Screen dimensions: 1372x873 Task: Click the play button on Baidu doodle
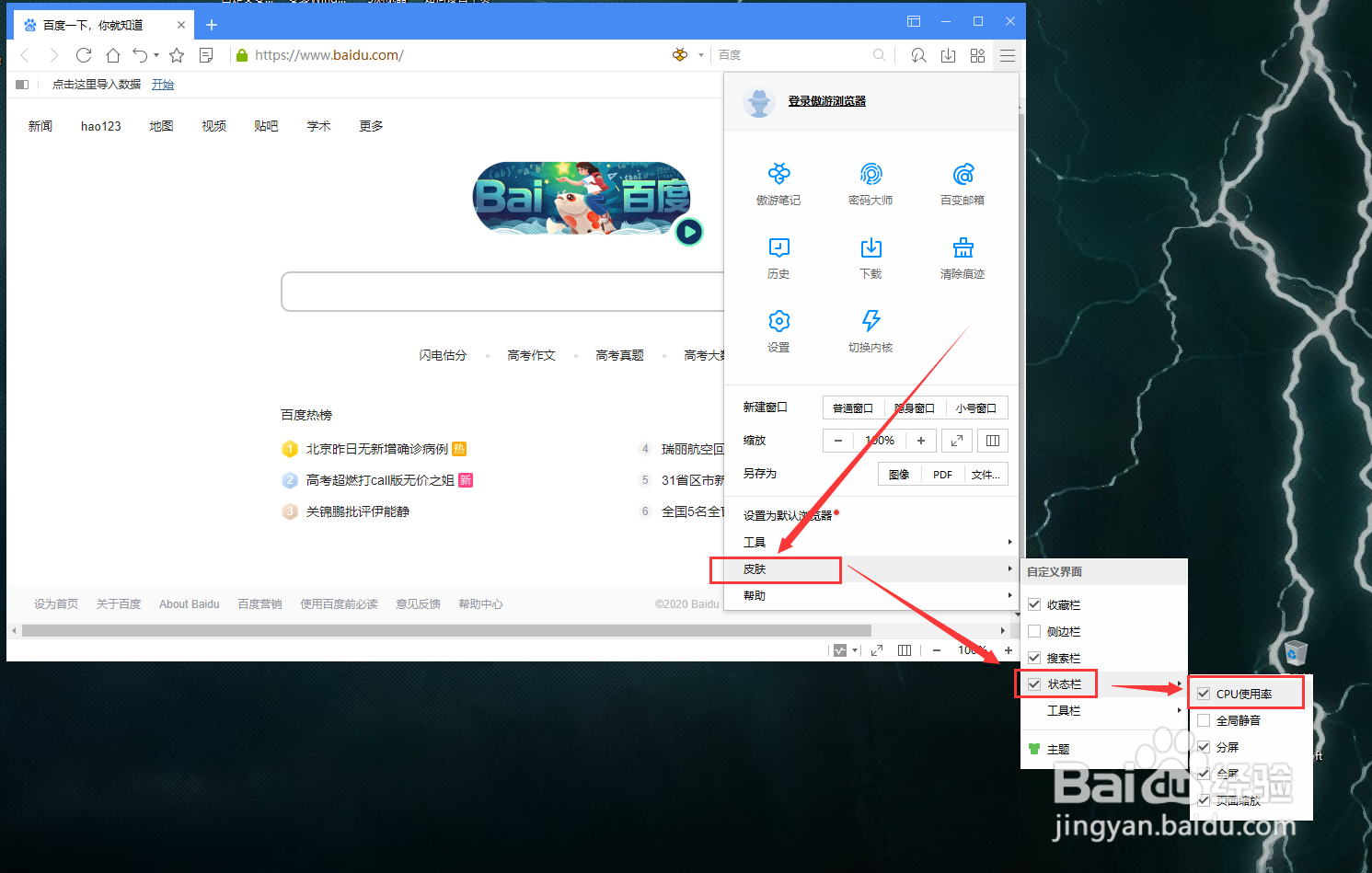[x=689, y=232]
